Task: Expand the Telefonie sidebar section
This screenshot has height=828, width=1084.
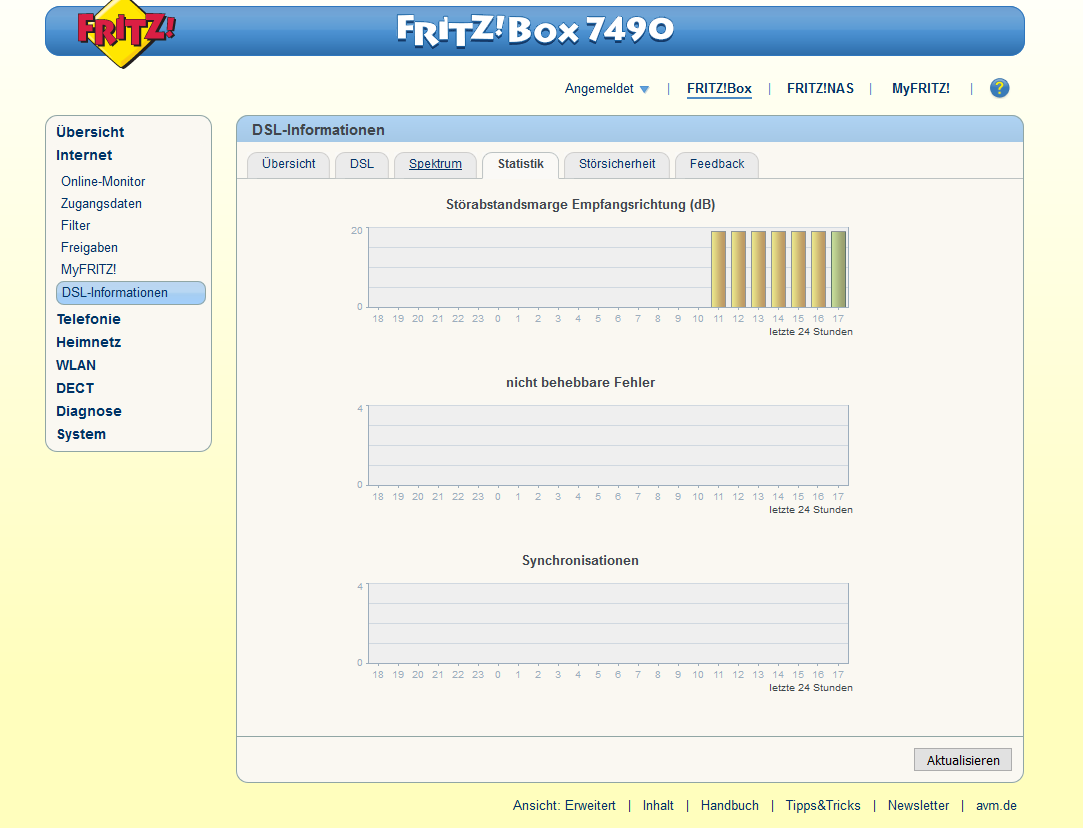Action: [88, 319]
